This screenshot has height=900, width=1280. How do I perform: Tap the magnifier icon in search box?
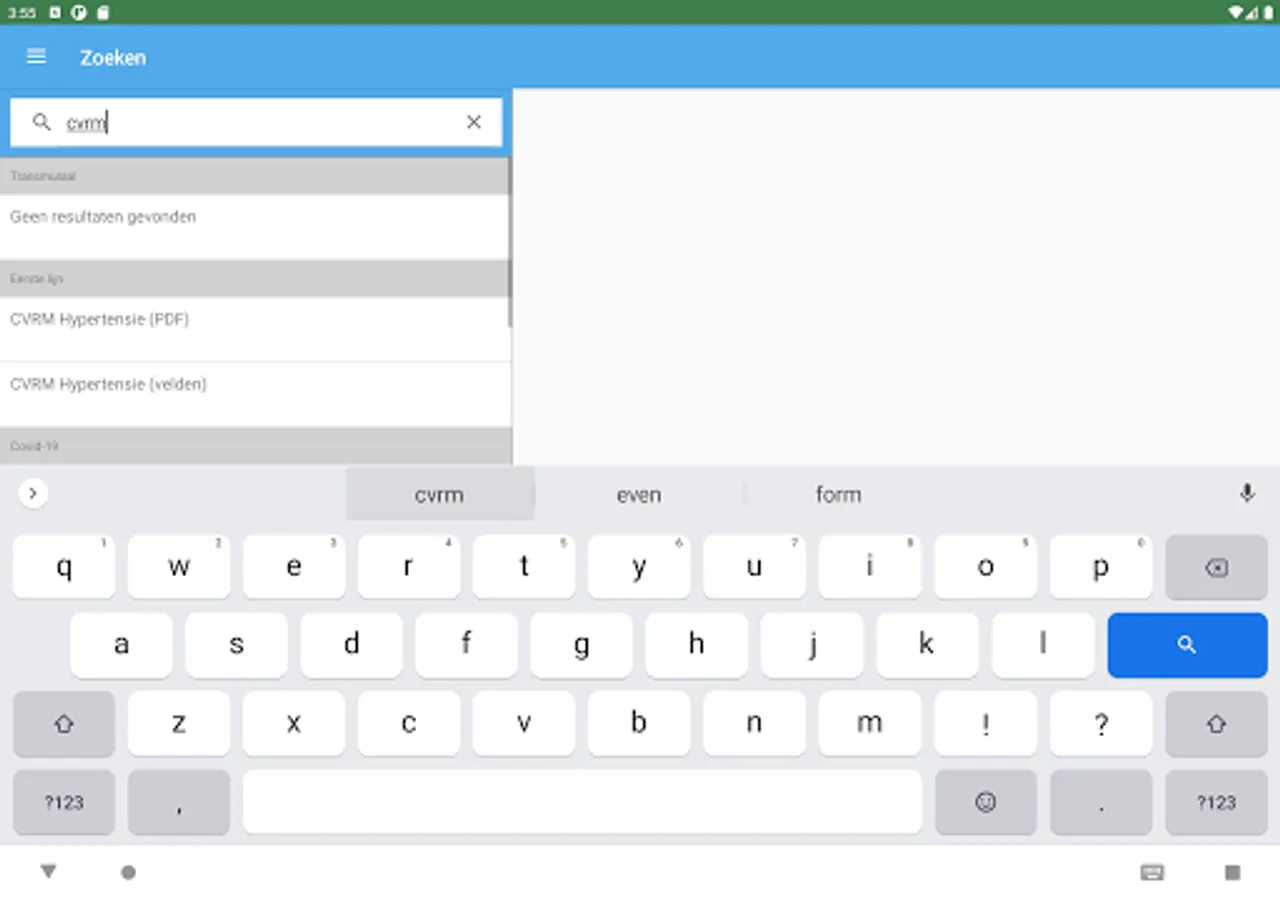pyautogui.click(x=41, y=122)
